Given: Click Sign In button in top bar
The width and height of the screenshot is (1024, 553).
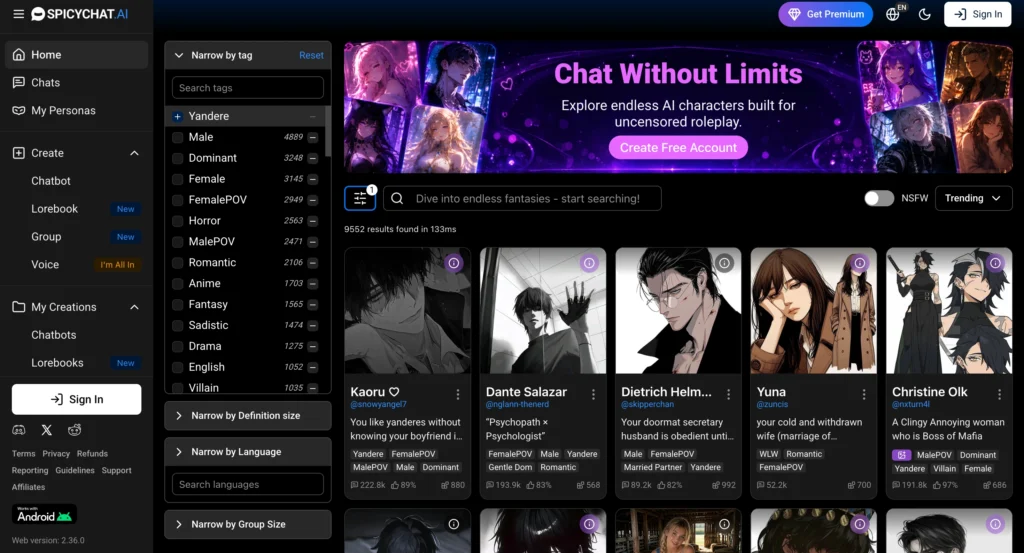Looking at the screenshot, I should [978, 14].
